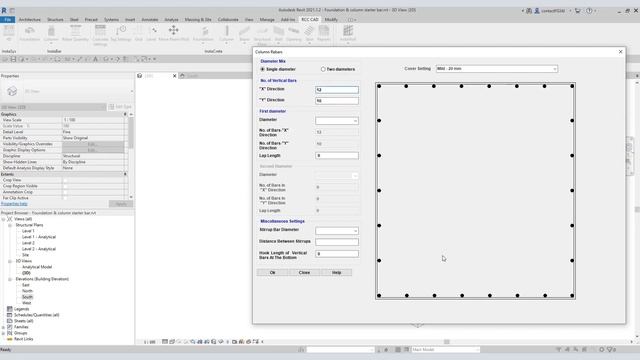Collapse the Structural Plans tree node

tap(10, 225)
